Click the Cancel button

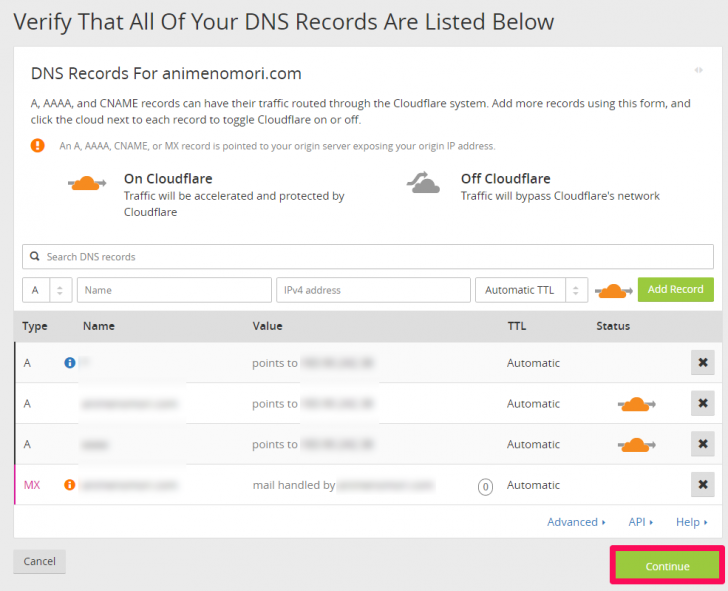39,561
